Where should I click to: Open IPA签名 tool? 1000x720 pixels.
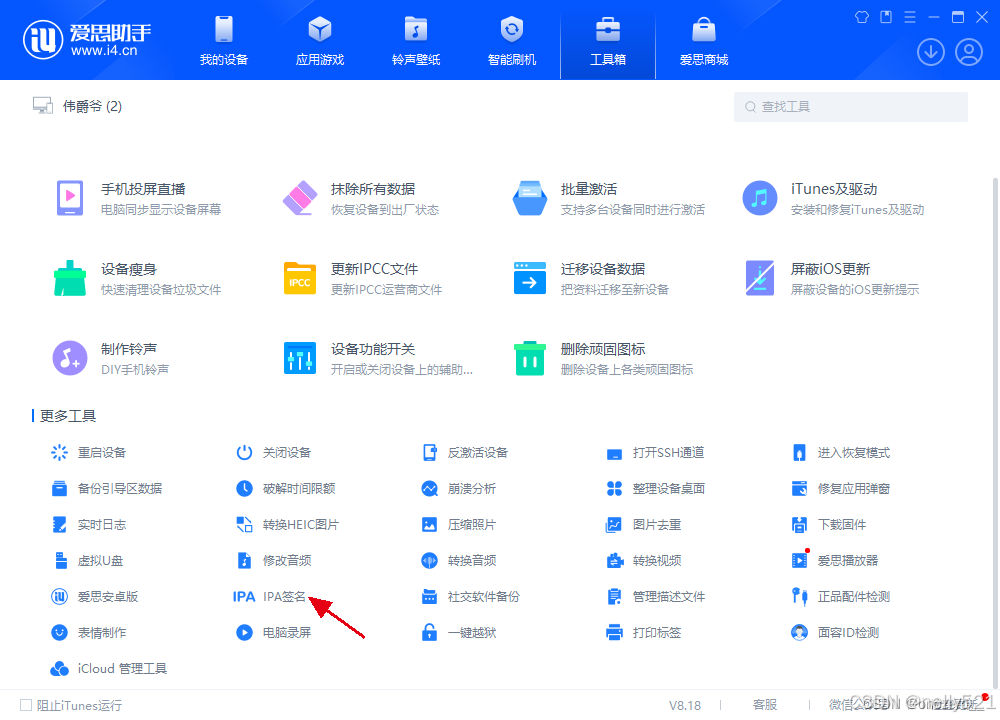(270, 597)
